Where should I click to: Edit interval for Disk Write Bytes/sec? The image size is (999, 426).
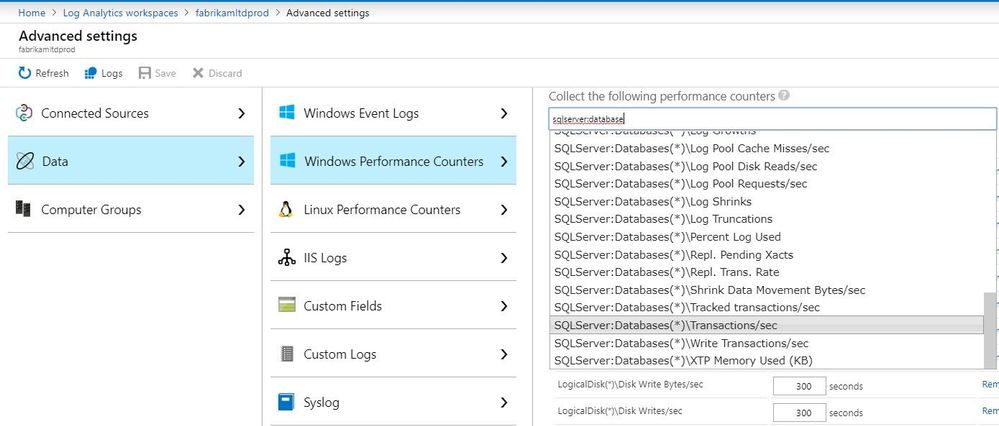coord(799,386)
